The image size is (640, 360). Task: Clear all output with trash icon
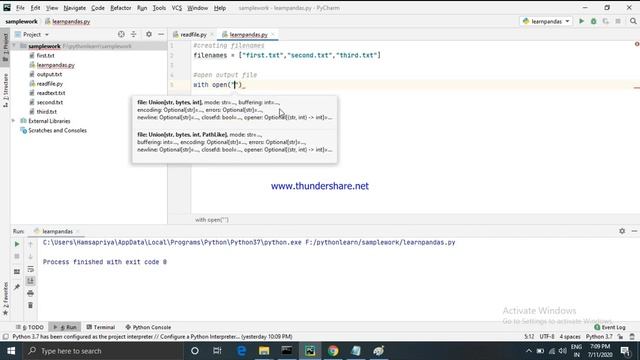pos(30,305)
